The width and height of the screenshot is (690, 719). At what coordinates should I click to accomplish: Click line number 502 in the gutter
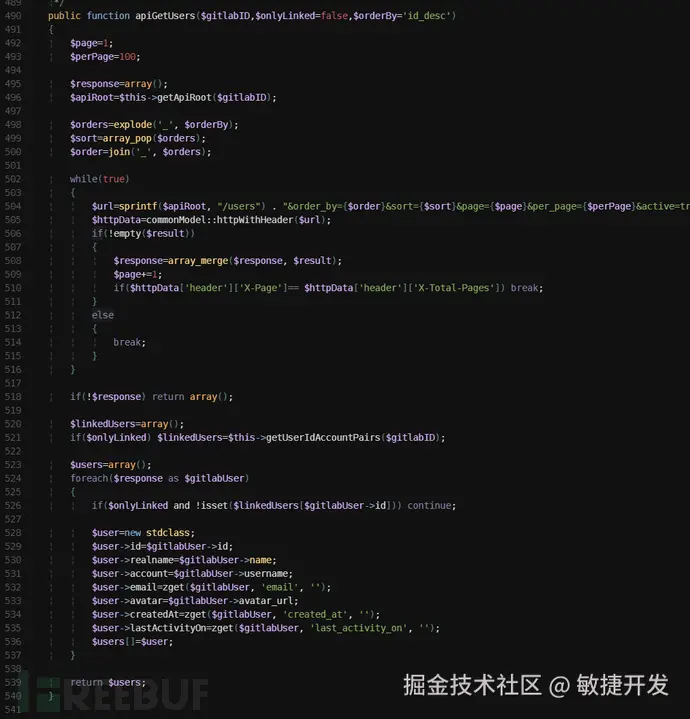pyautogui.click(x=13, y=179)
